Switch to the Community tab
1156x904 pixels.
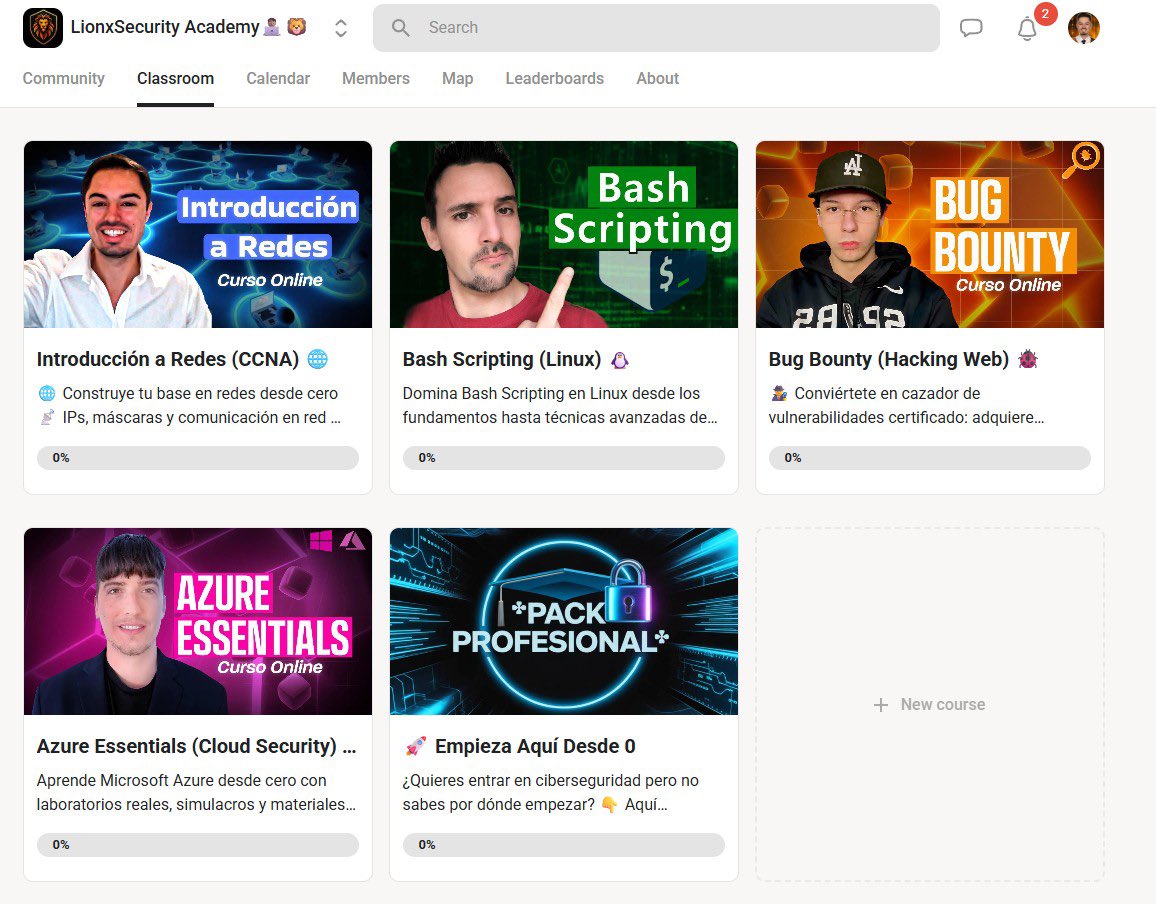click(63, 78)
